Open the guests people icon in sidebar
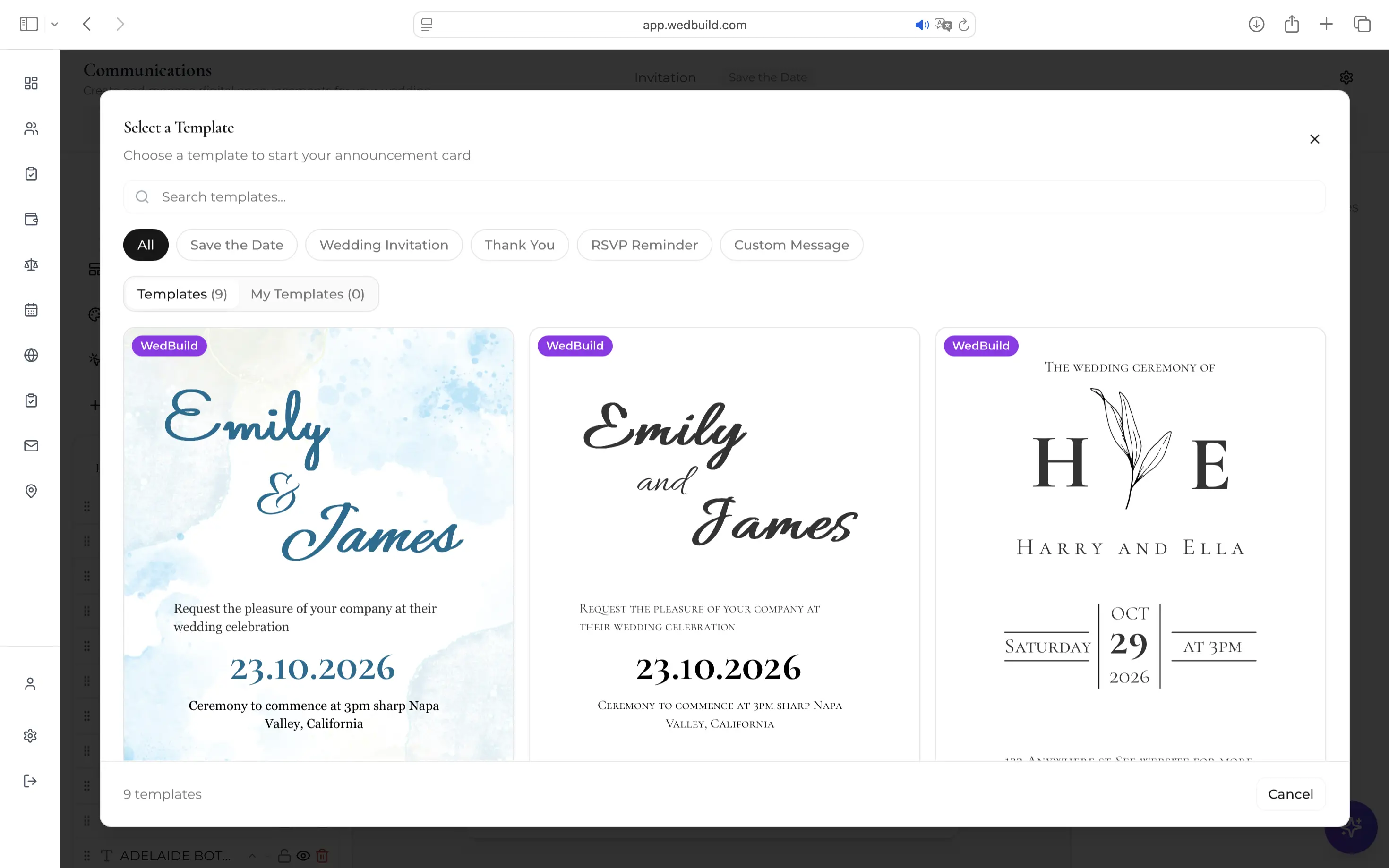This screenshot has width=1389, height=868. (x=31, y=128)
